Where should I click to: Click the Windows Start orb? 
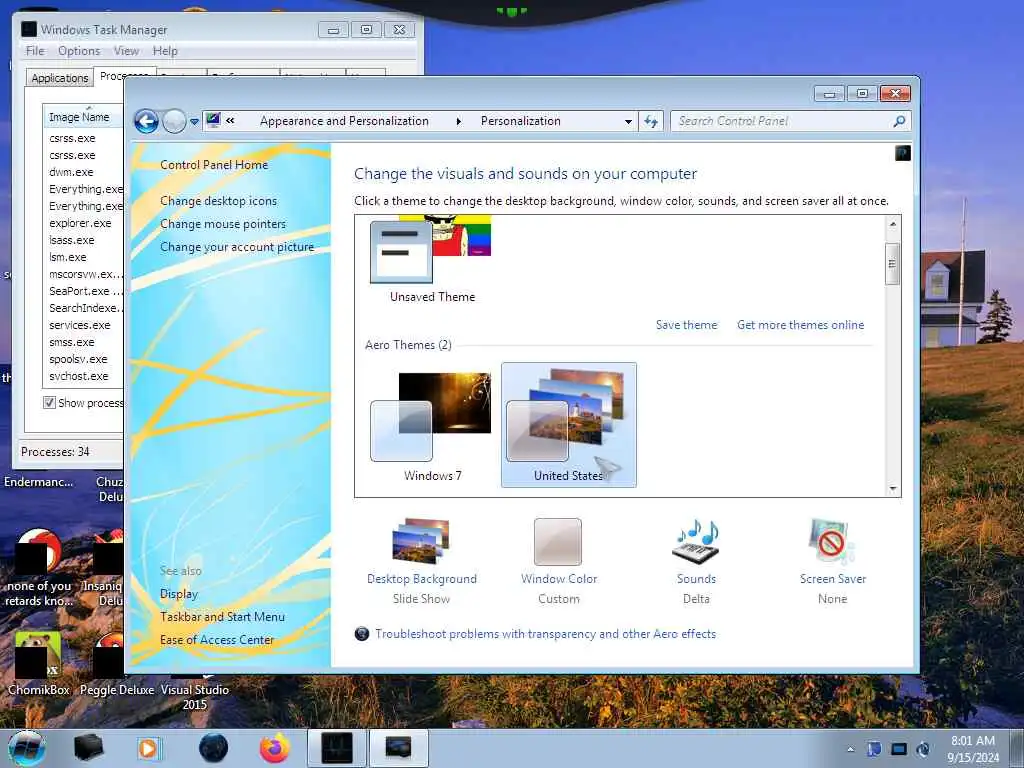[27, 748]
